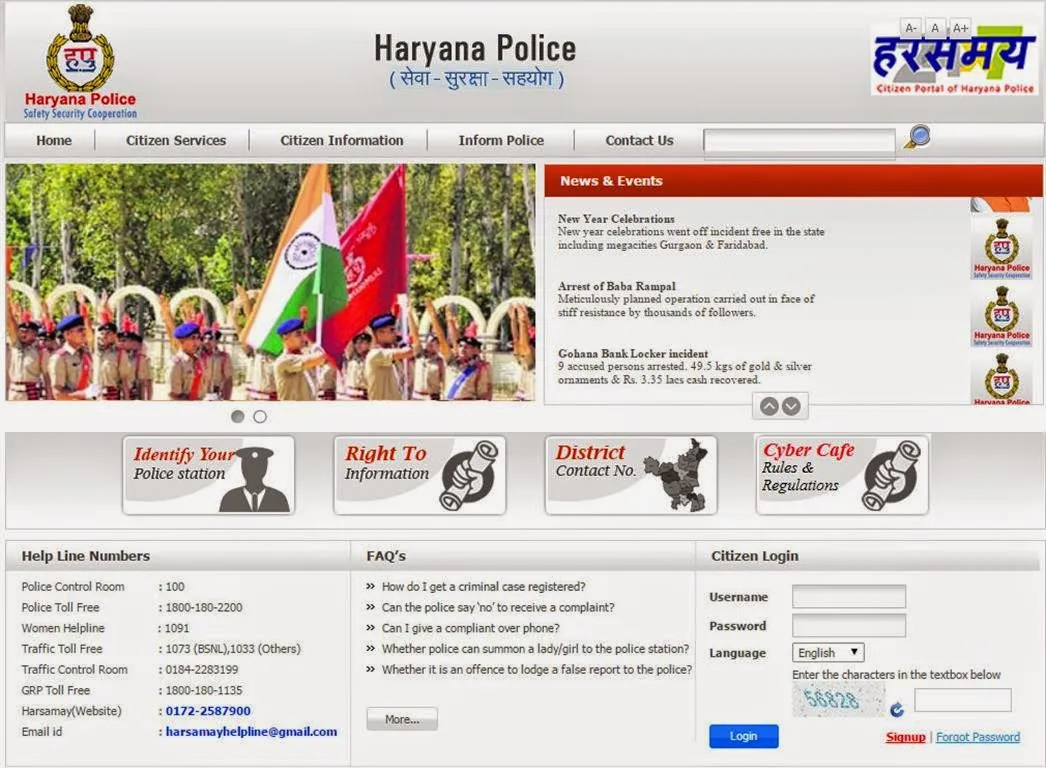The width and height of the screenshot is (1046, 768).
Task: Focus the site search text box
Action: point(799,141)
